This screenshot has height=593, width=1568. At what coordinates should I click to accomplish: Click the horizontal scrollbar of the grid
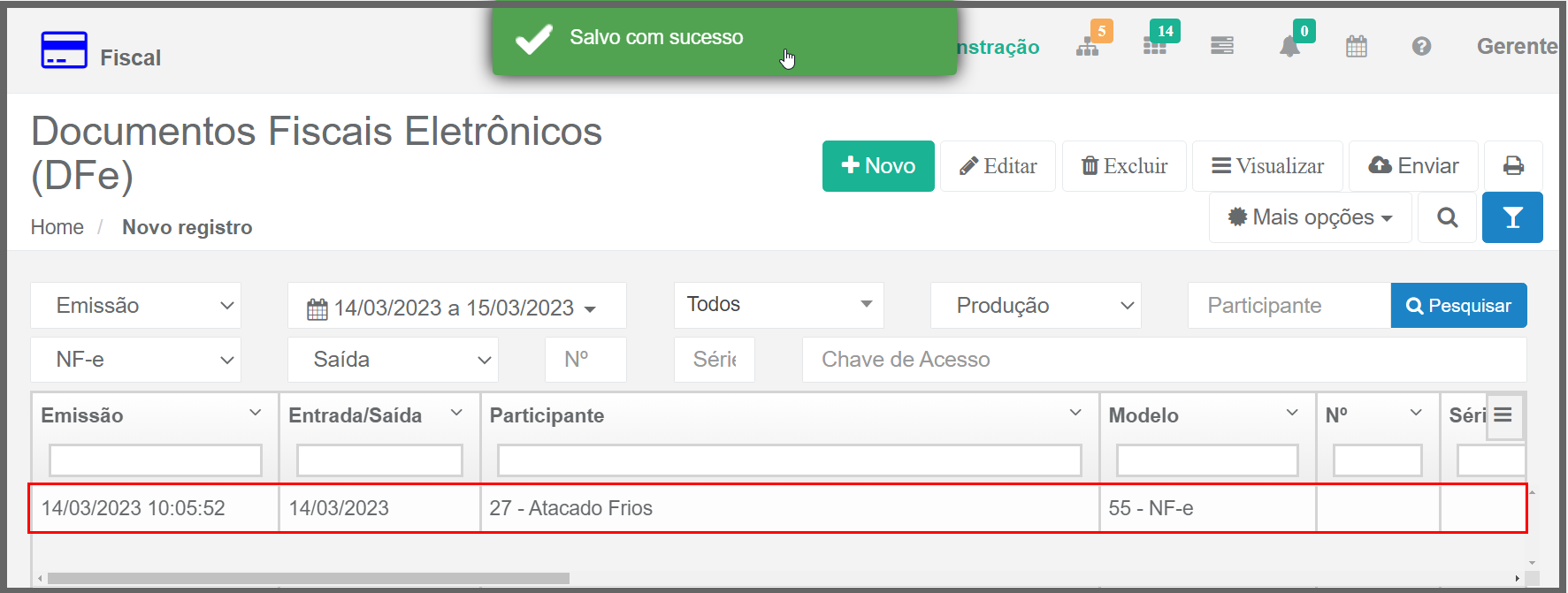pos(308,579)
